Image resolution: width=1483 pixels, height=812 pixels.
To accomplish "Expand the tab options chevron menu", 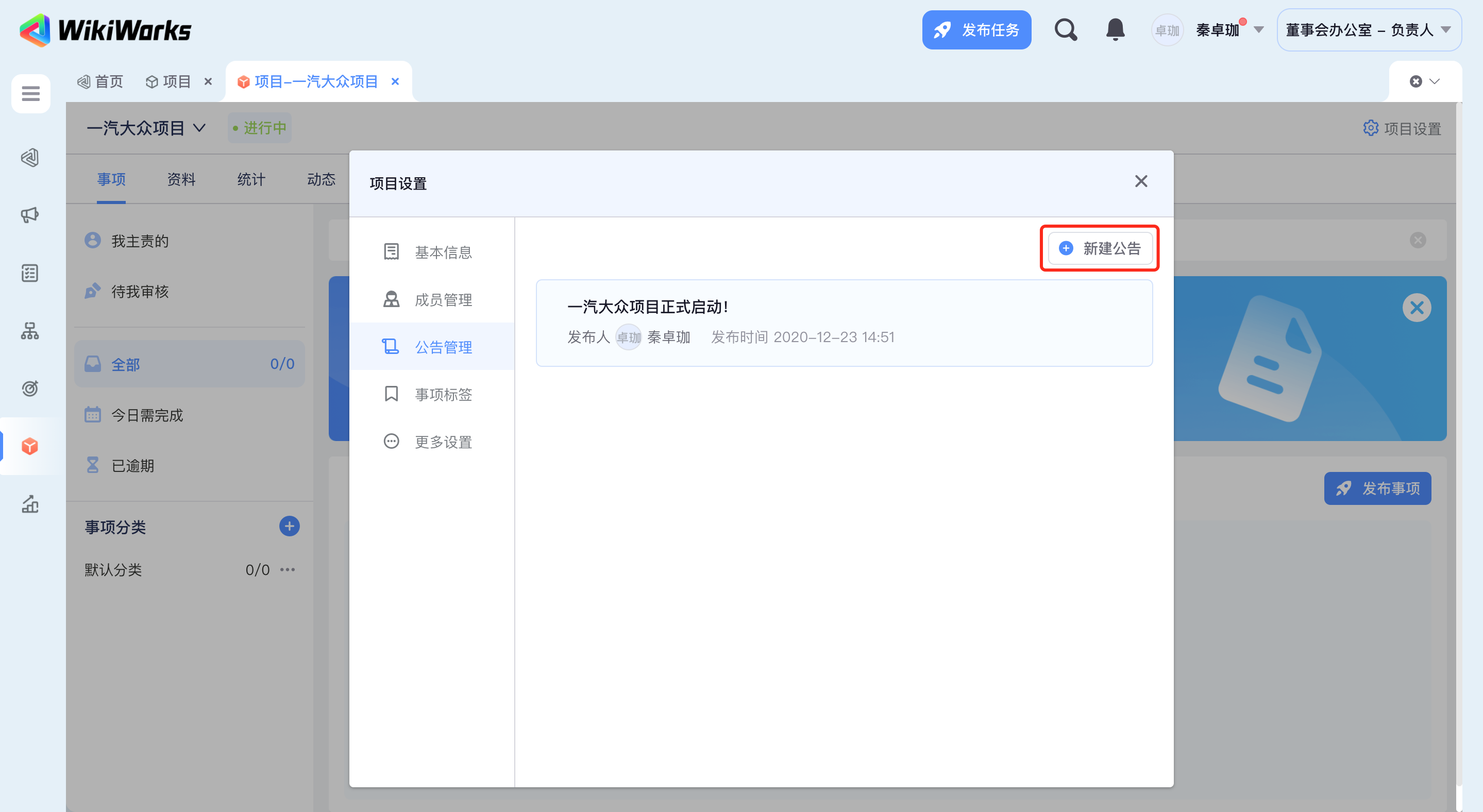I will [1435, 82].
